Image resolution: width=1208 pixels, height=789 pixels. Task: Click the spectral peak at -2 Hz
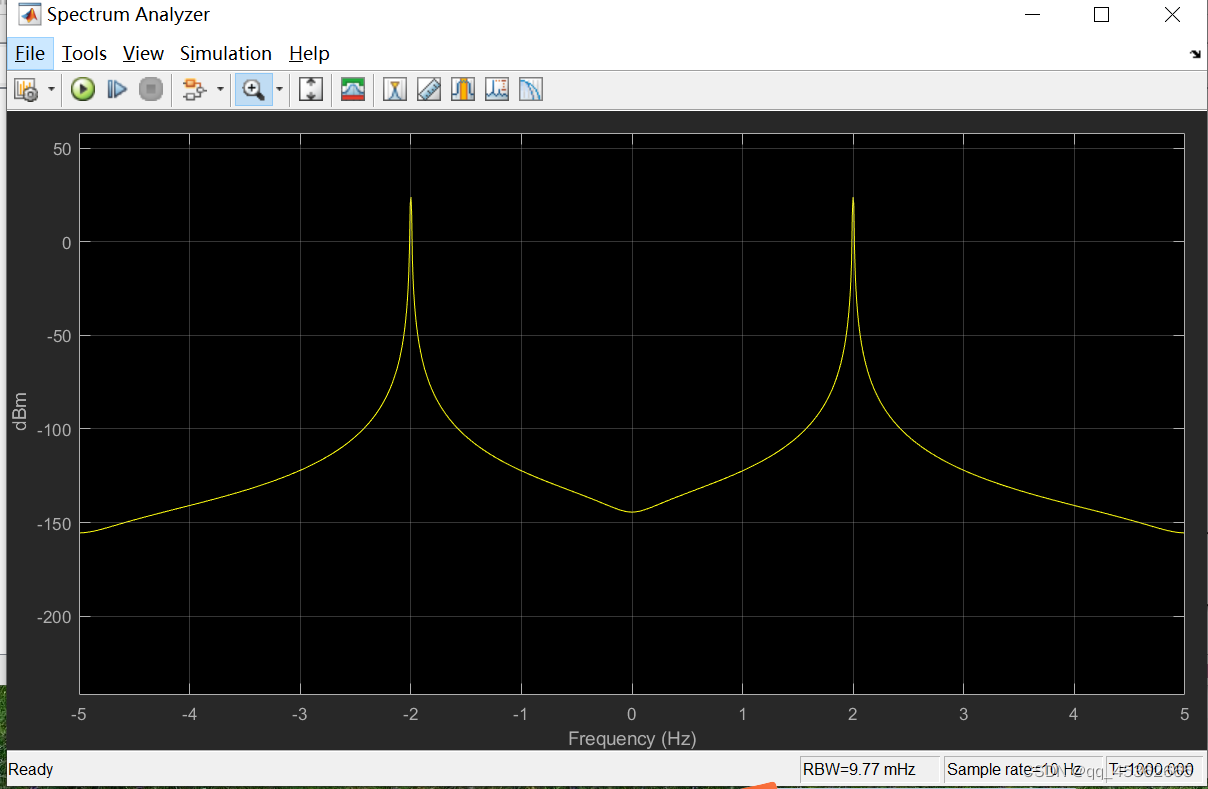click(x=410, y=198)
